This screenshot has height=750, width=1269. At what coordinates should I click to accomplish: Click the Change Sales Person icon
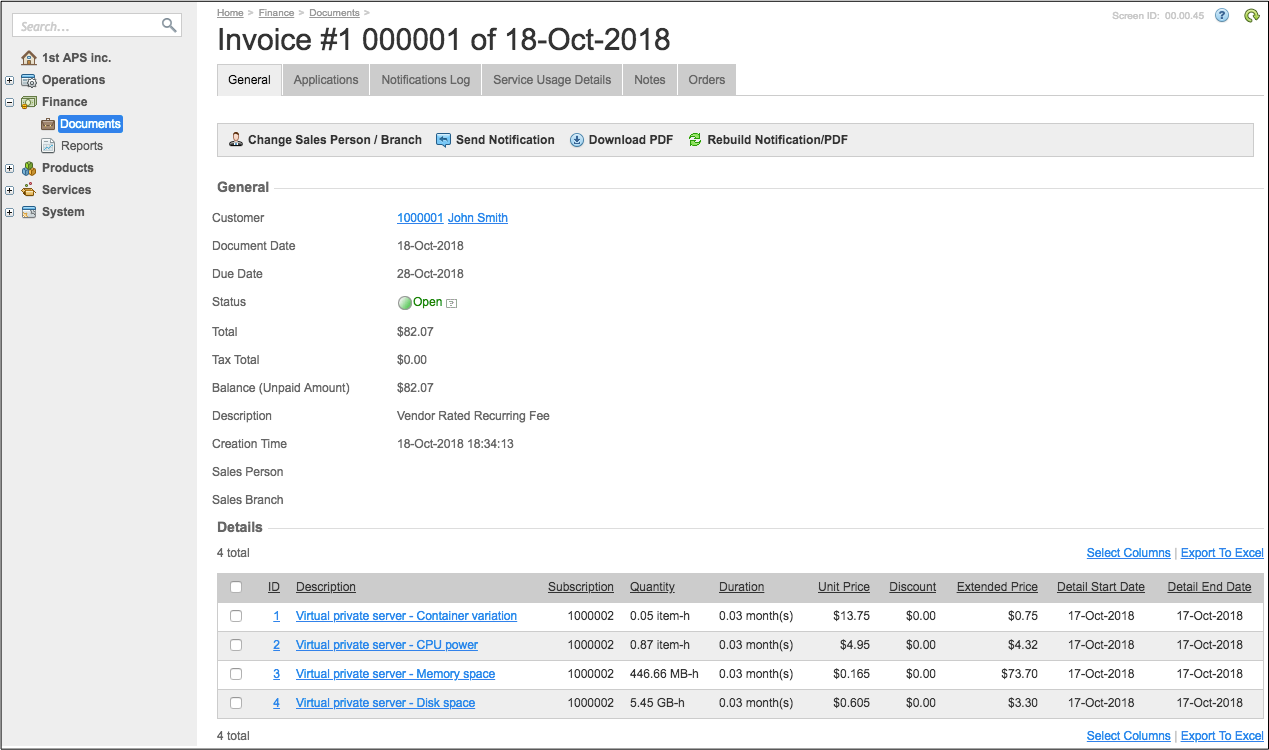click(x=236, y=140)
